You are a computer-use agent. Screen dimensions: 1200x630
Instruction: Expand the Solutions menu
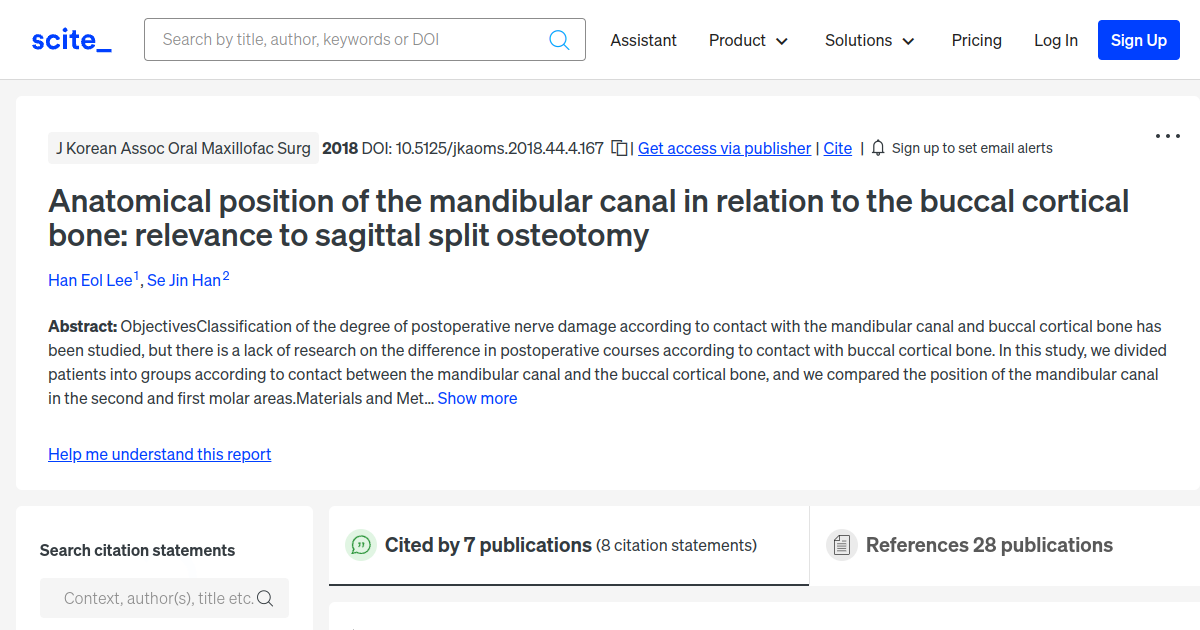[868, 40]
